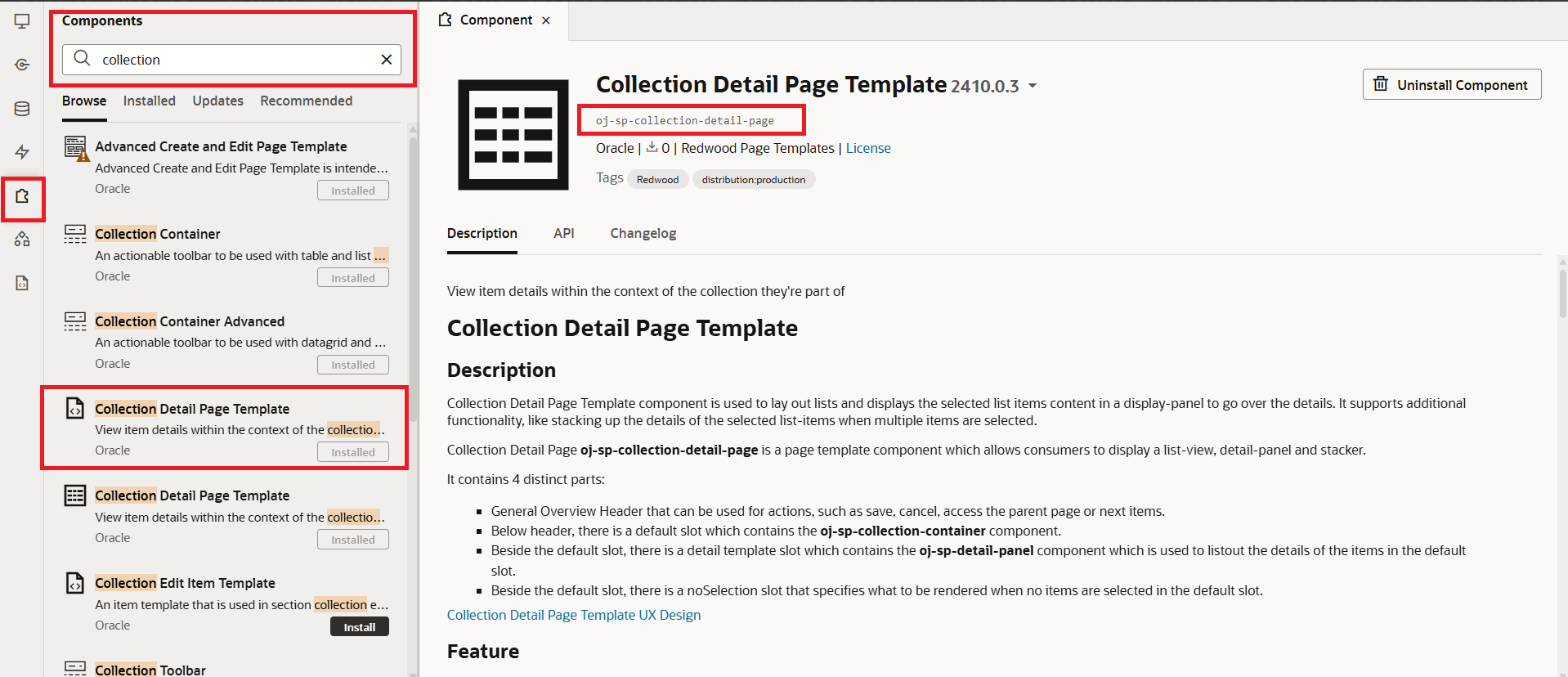This screenshot has height=677, width=1568.
Task: Click the Collection Edit Item Template icon
Action: [x=75, y=583]
